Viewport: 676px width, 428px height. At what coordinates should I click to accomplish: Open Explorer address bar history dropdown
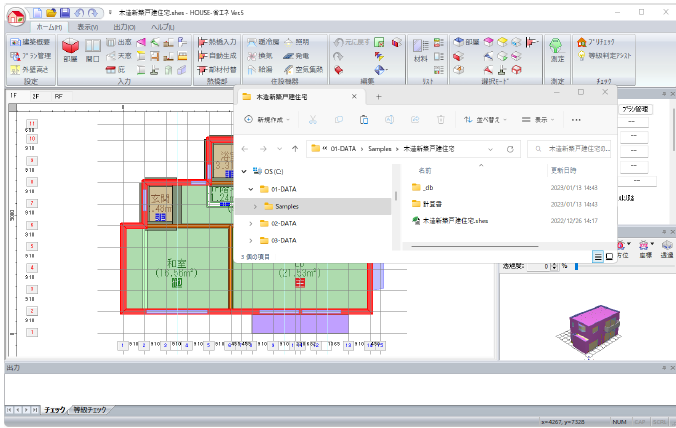[x=490, y=149]
